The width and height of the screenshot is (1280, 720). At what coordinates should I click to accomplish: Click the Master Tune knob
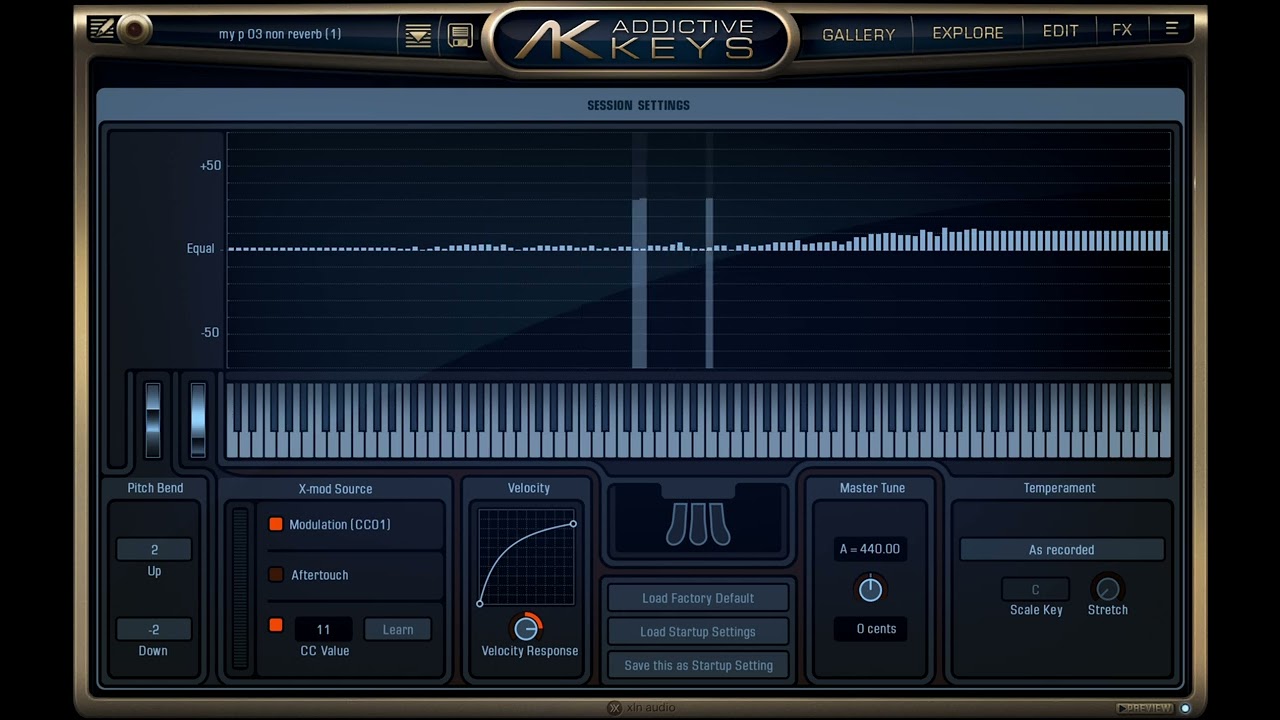(x=870, y=589)
